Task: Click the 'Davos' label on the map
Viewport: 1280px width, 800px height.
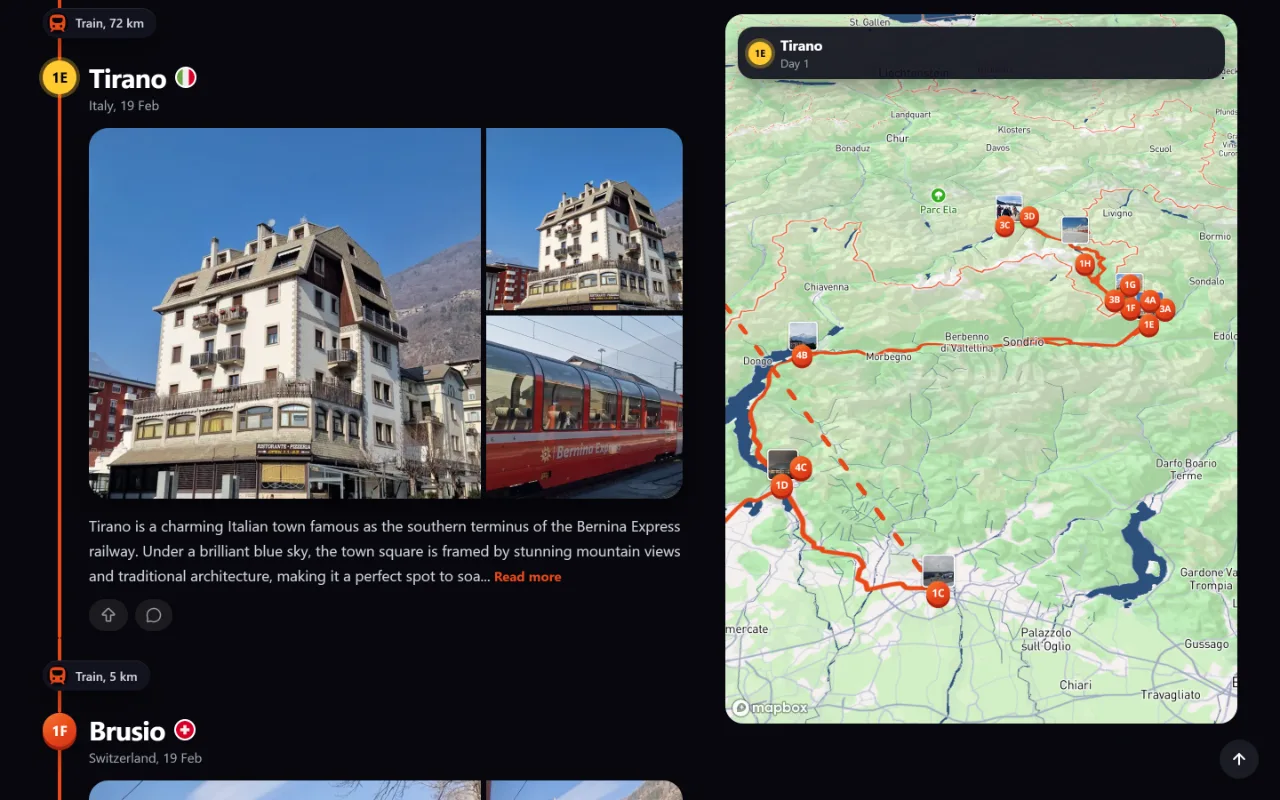Action: click(998, 148)
